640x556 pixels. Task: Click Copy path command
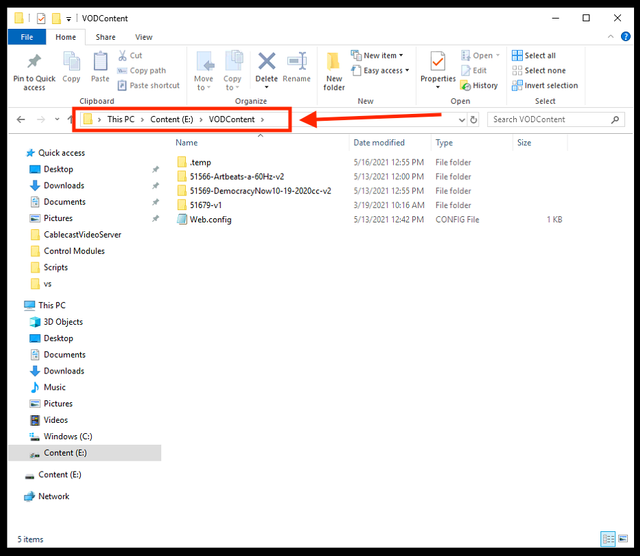pyautogui.click(x=142, y=70)
